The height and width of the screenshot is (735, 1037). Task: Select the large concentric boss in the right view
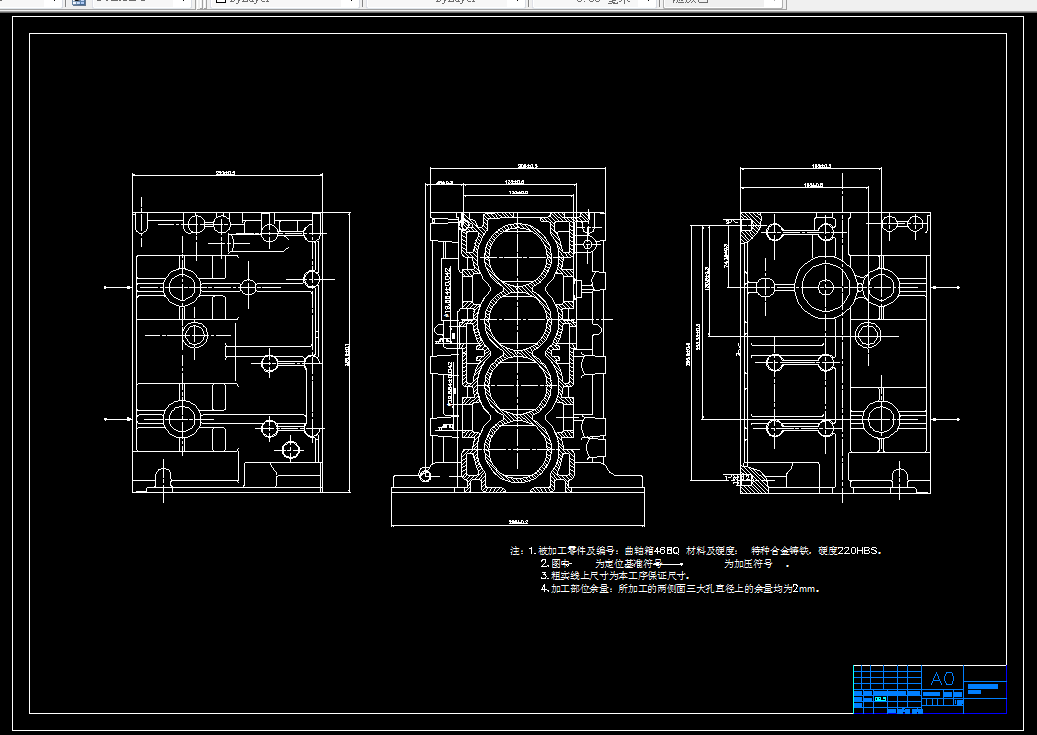825,287
